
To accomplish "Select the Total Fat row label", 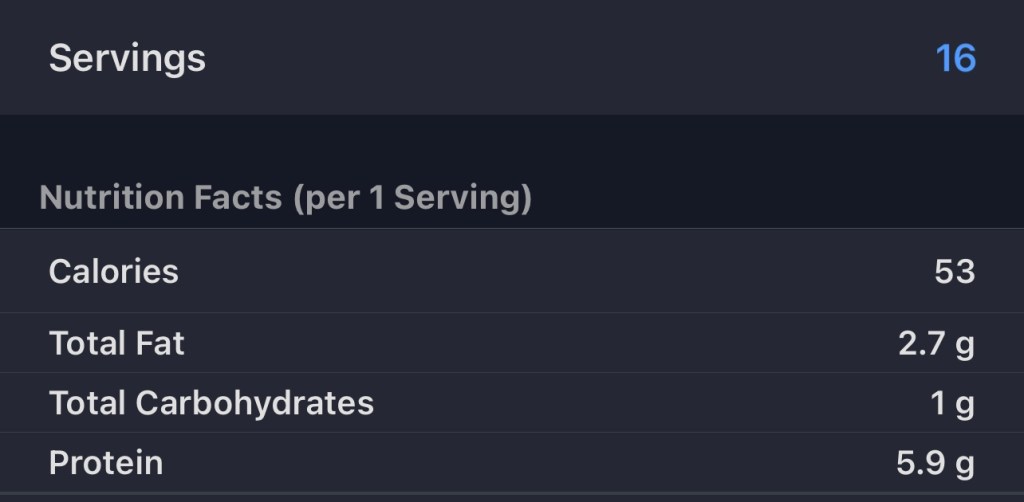I will pyautogui.click(x=117, y=343).
